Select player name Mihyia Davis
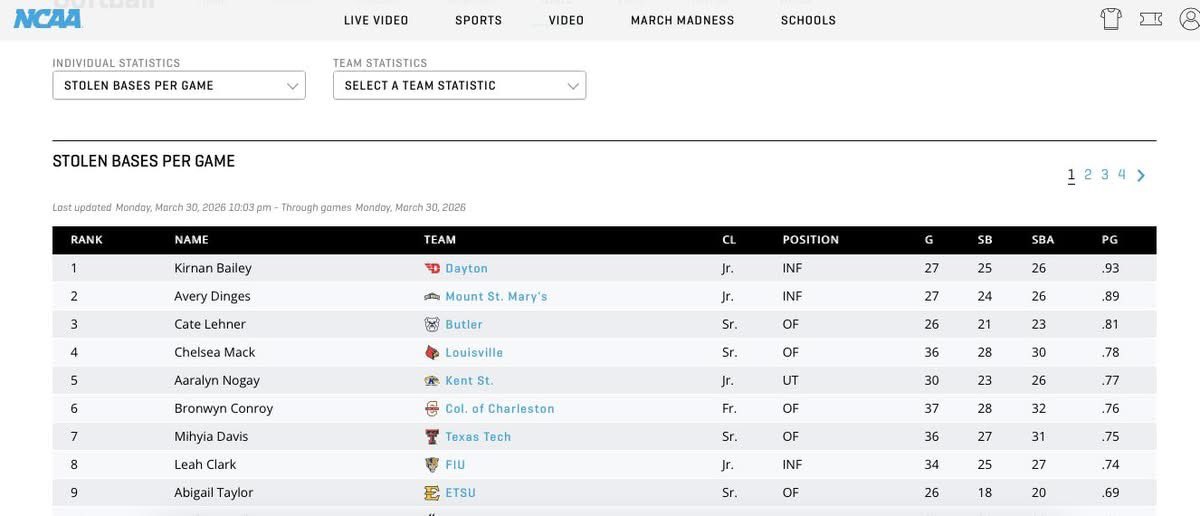Viewport: 1200px width, 516px height. point(211,436)
